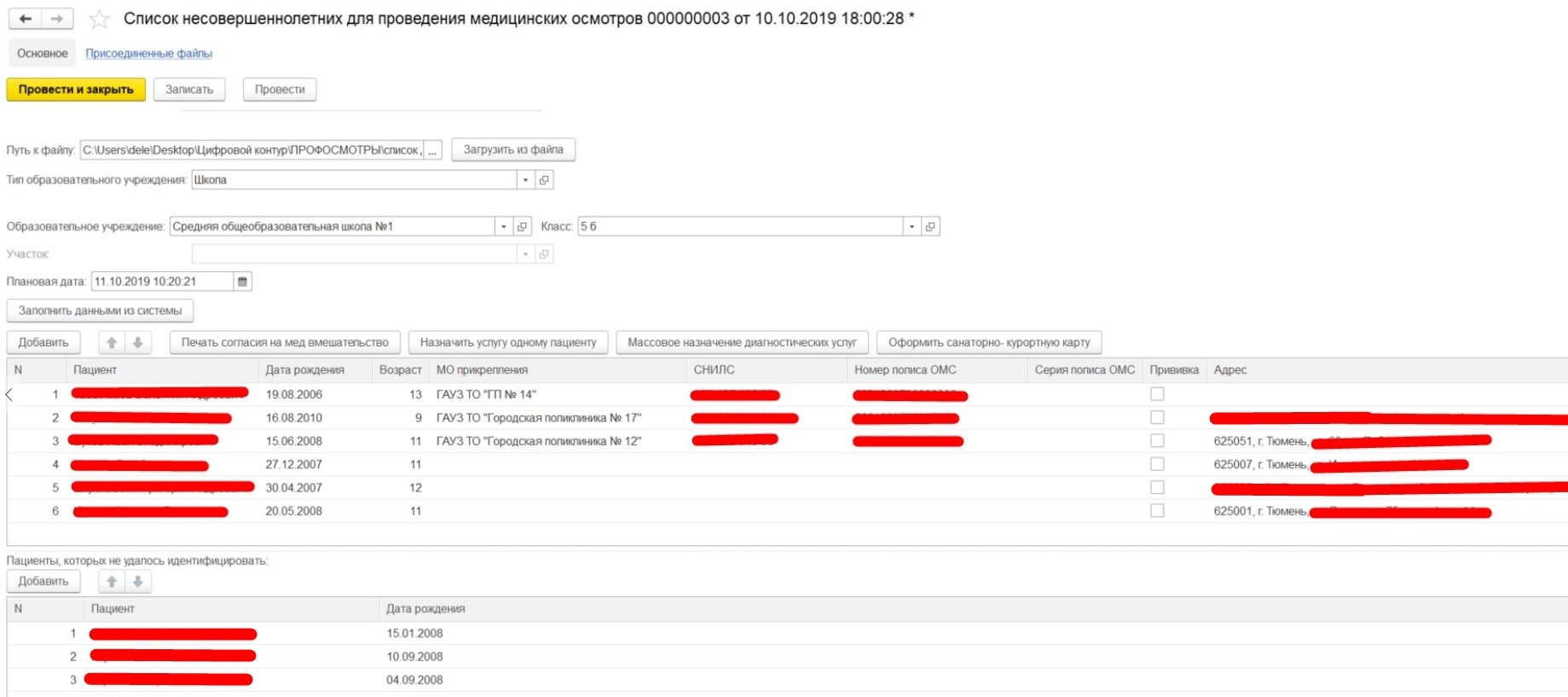The image size is (1568, 697).
Task: Move row down in unidentified patients list
Action: pos(137,582)
